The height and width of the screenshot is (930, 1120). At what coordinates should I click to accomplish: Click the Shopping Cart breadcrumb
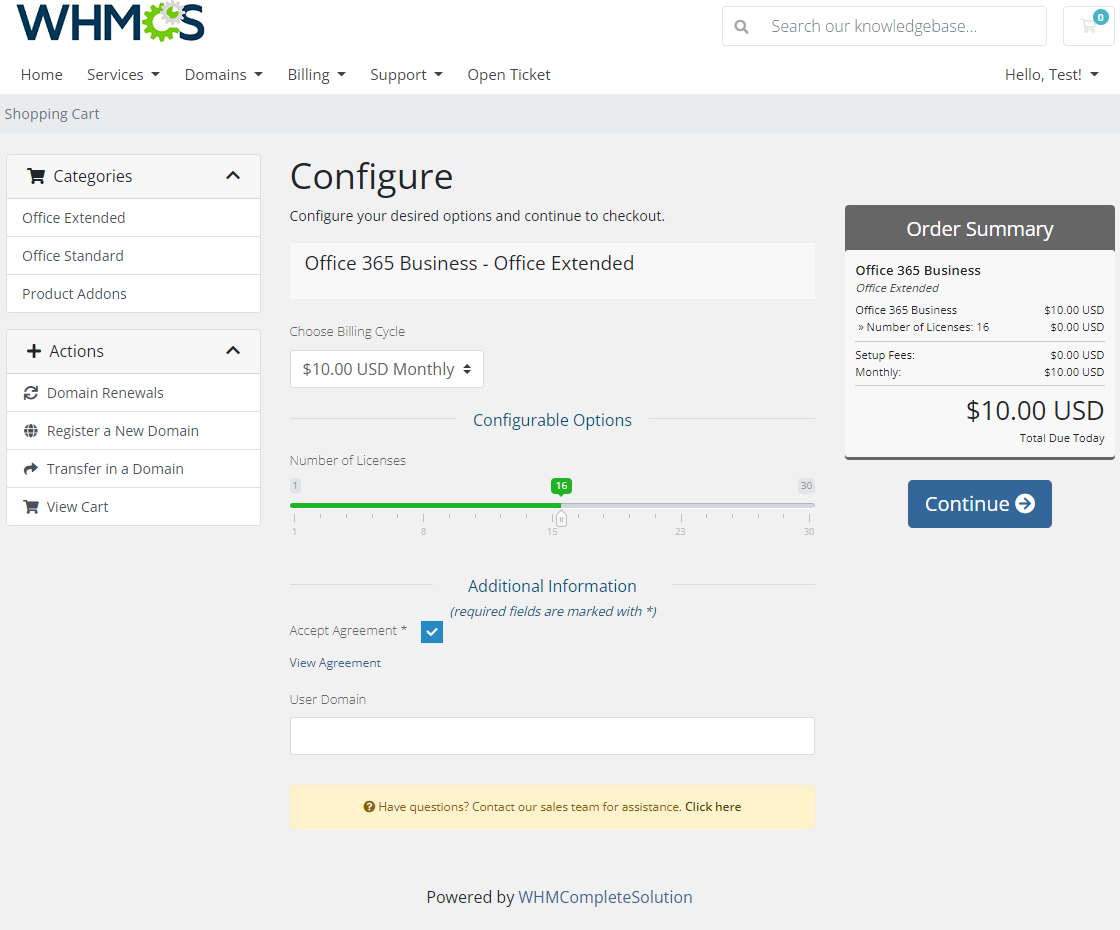point(51,114)
